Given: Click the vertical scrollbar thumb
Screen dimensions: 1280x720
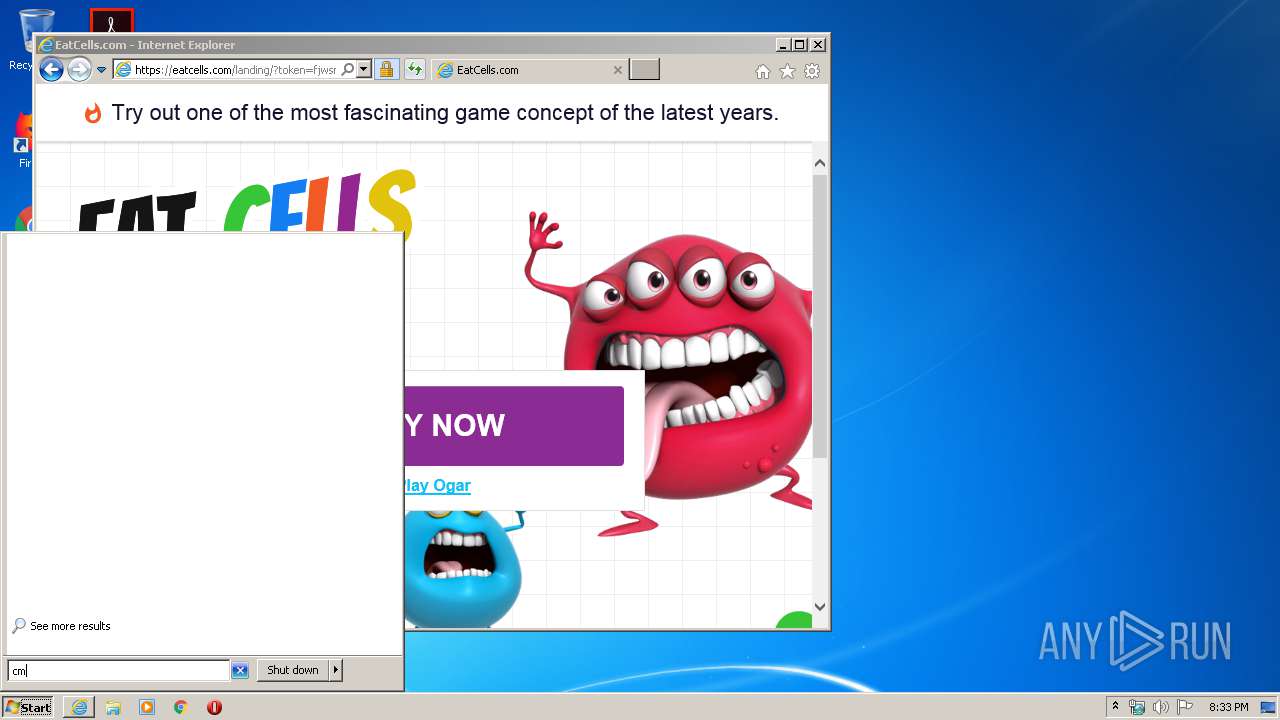Looking at the screenshot, I should (x=820, y=315).
